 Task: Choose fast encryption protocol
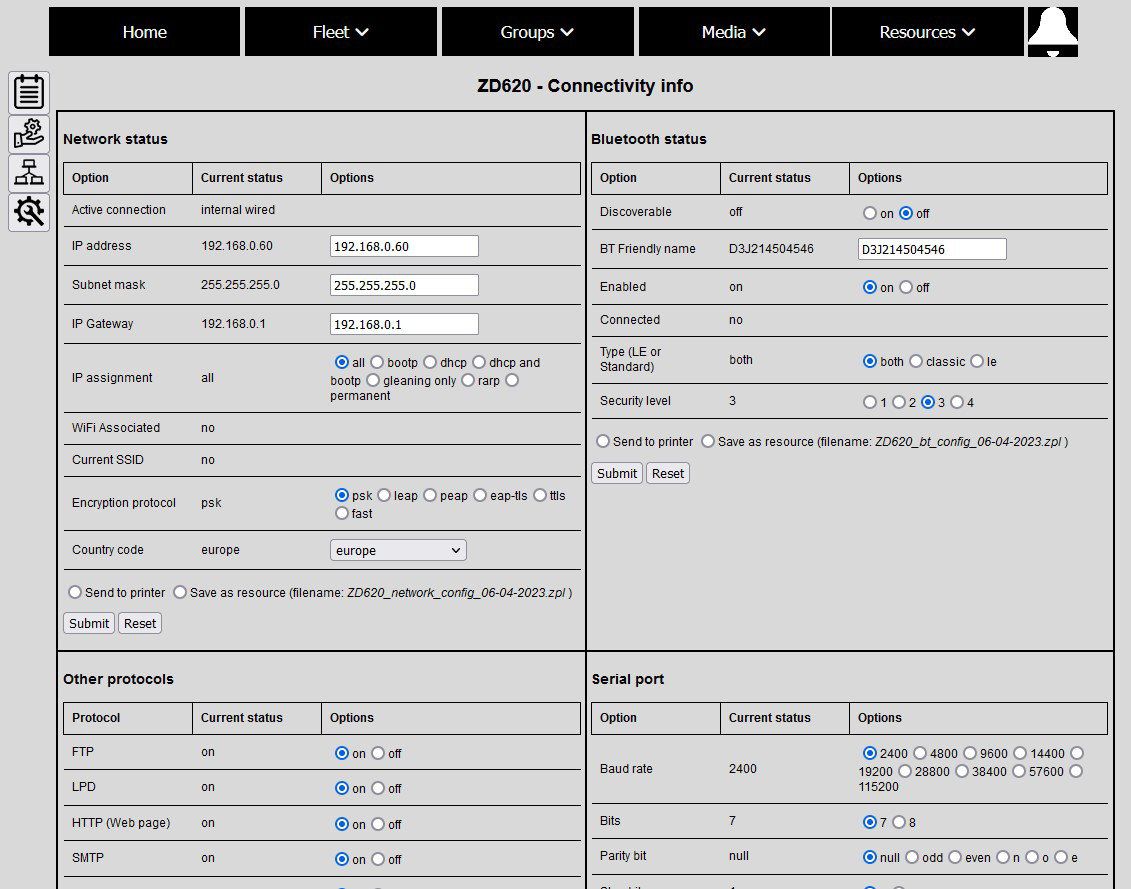point(342,513)
